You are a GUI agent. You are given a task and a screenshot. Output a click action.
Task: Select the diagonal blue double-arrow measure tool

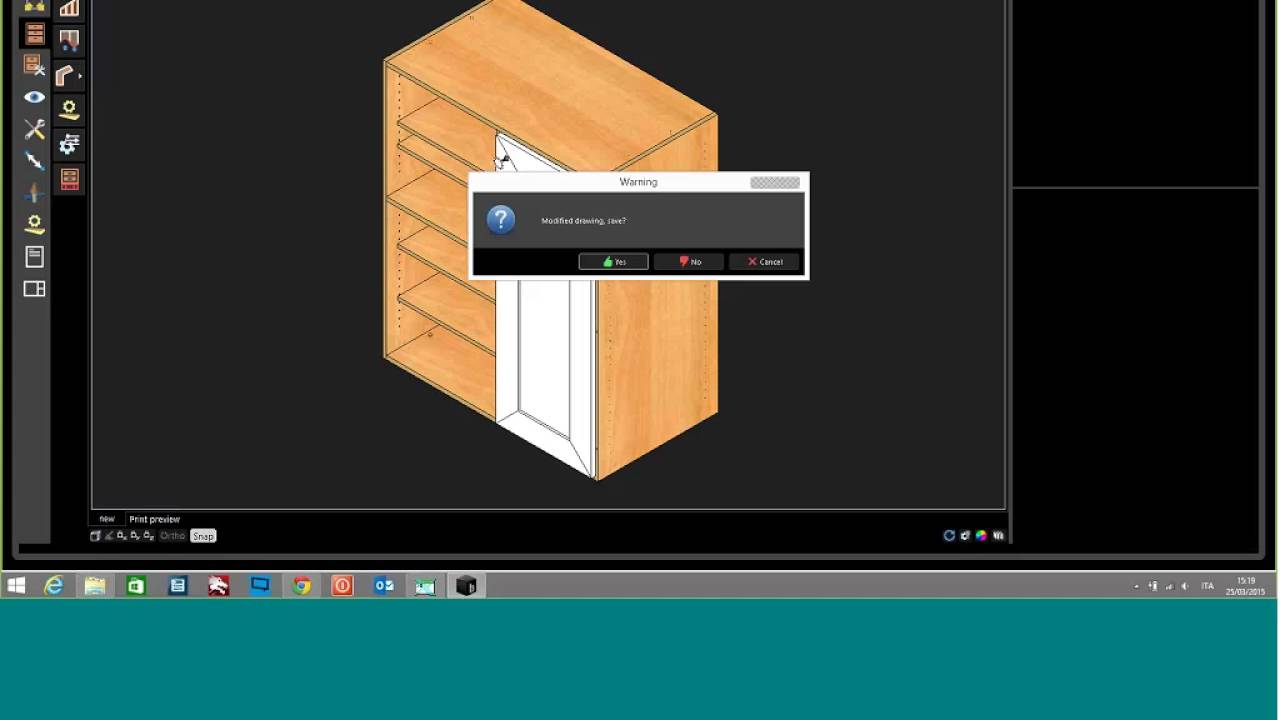point(35,160)
